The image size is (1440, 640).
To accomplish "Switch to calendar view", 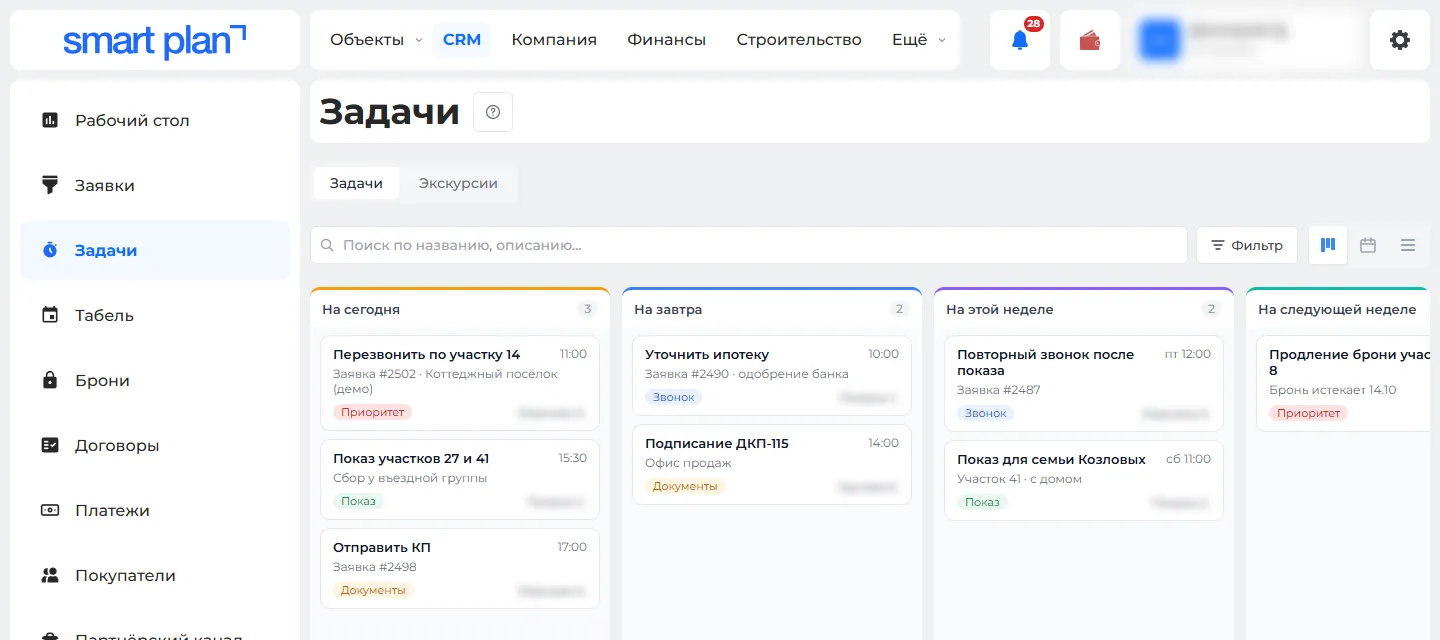I will click(x=1368, y=245).
